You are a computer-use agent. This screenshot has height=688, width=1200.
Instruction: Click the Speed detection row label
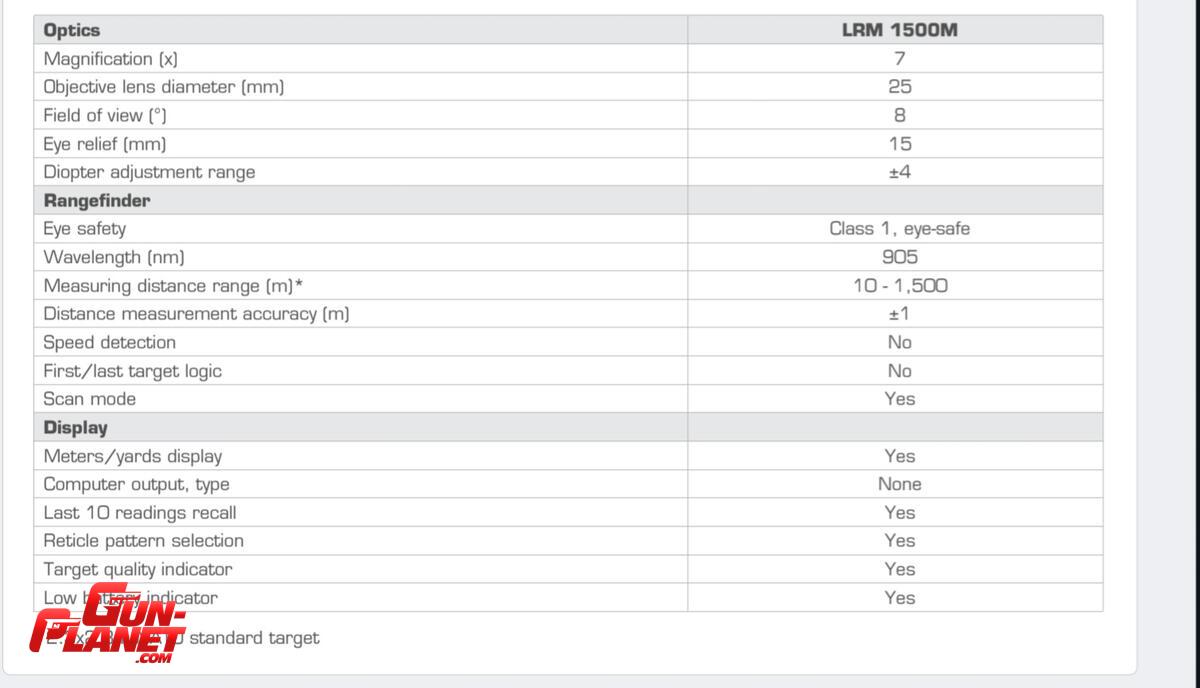click(110, 342)
